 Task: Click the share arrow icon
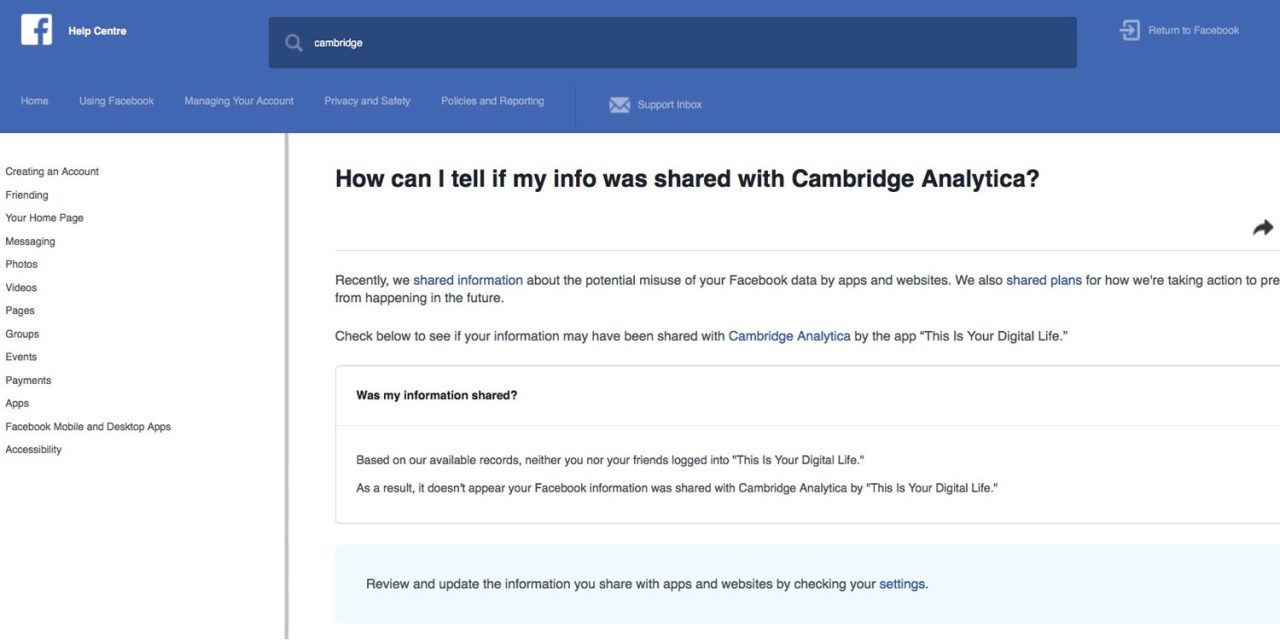[1263, 228]
